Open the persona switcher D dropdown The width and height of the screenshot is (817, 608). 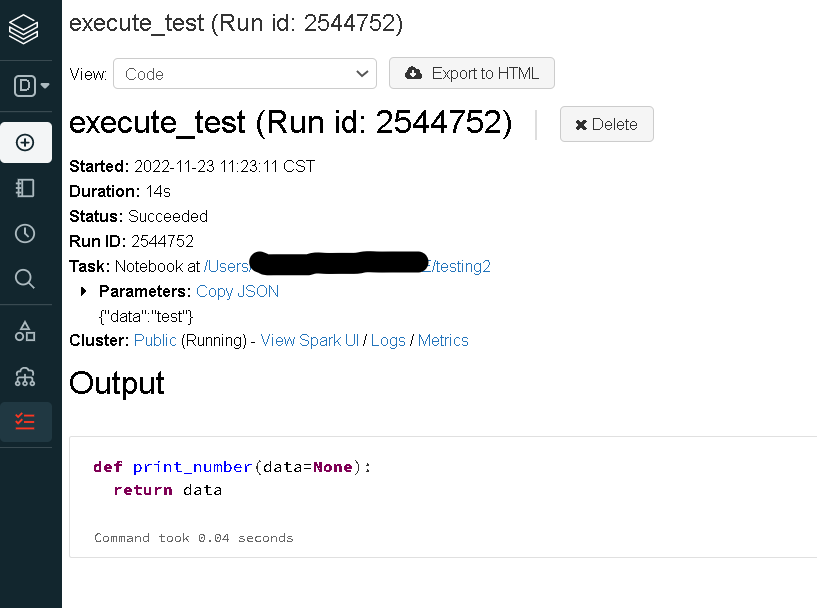[x=31, y=86]
